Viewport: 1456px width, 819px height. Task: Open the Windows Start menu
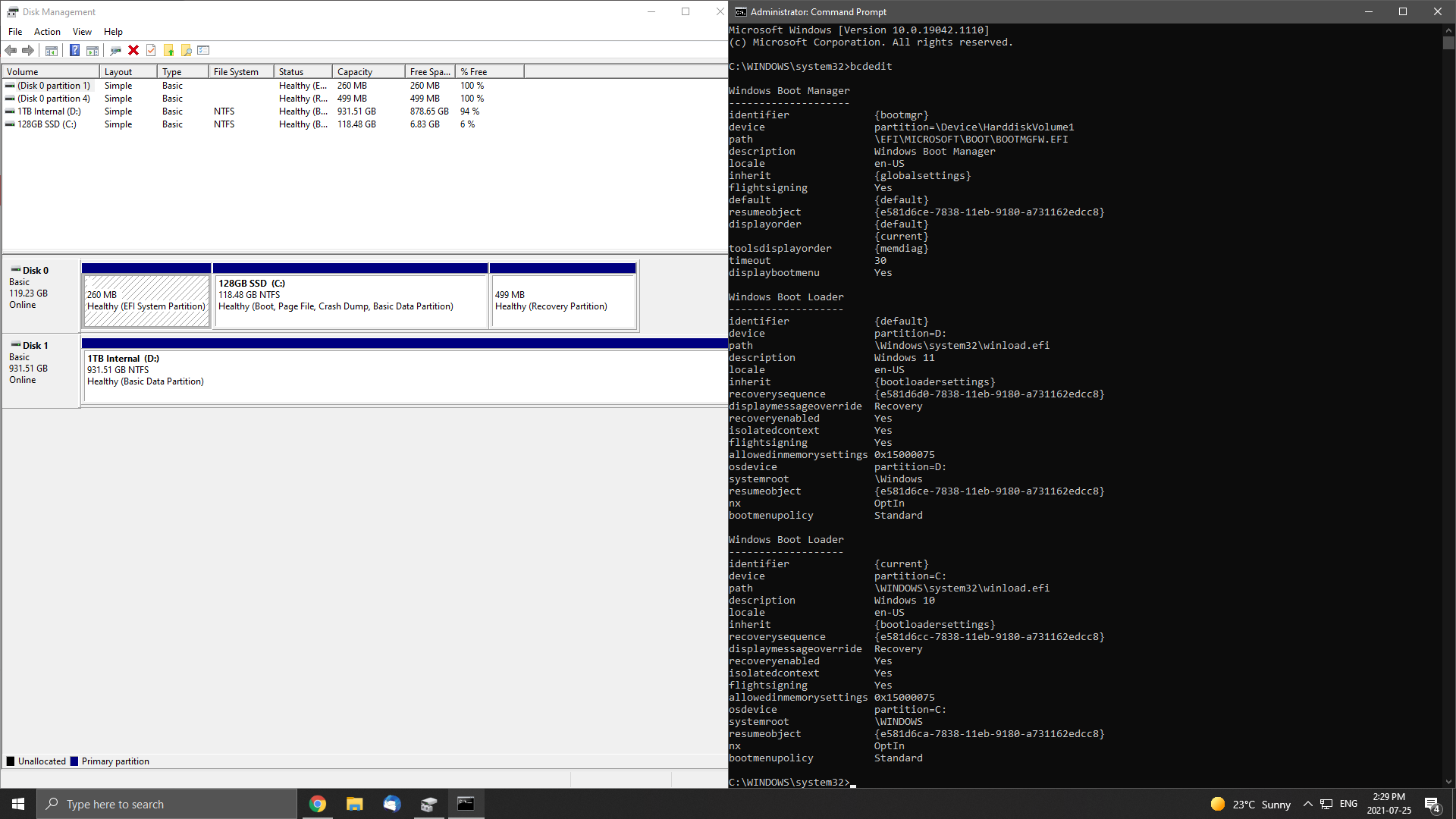point(18,804)
